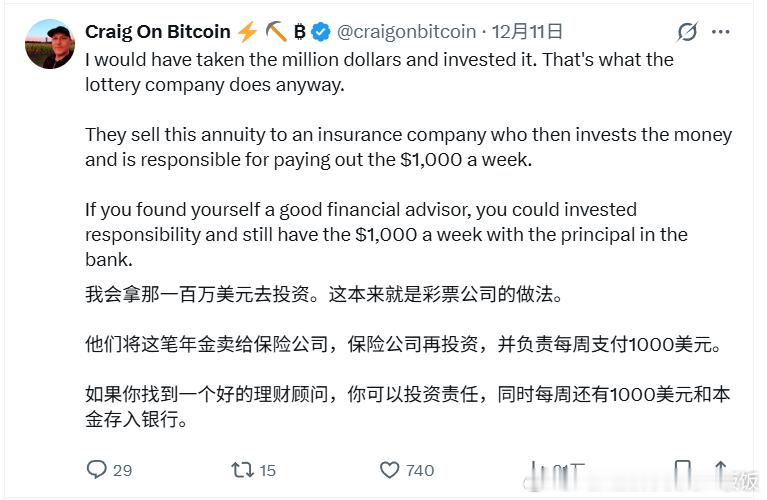
Task: Like the tweet with heart icon
Action: point(390,469)
